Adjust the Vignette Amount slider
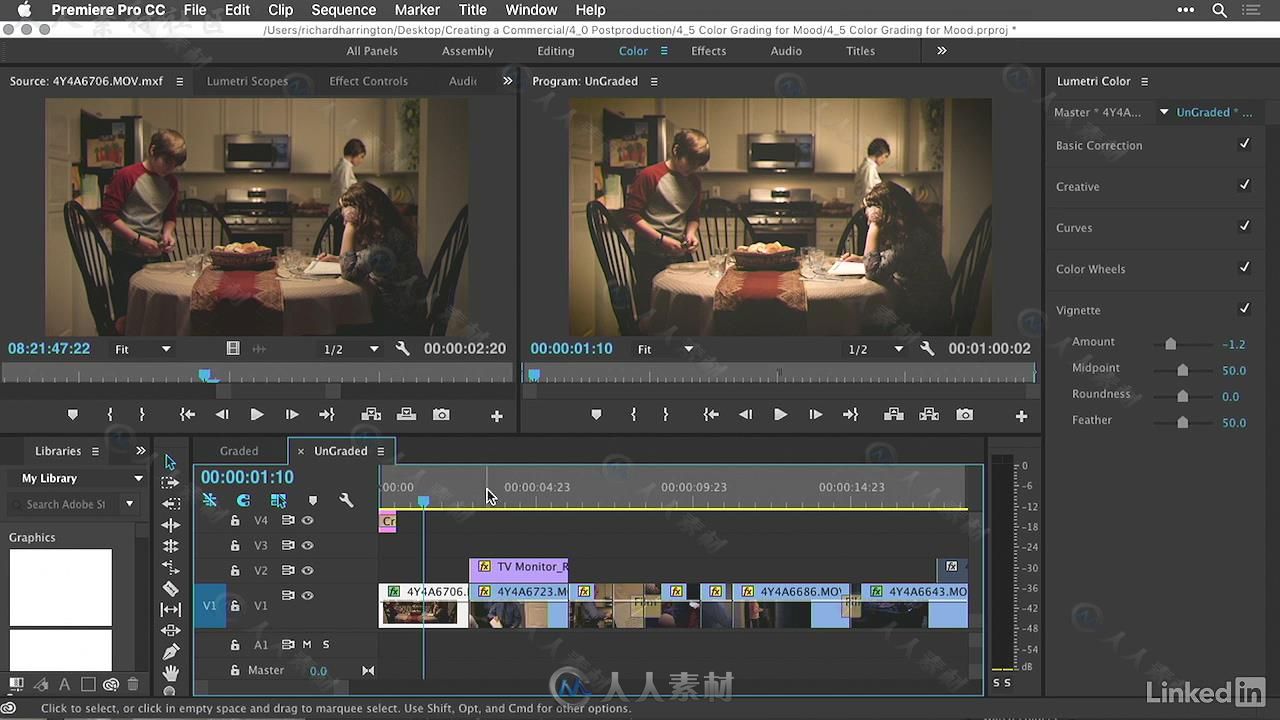Image resolution: width=1280 pixels, height=720 pixels. [1171, 344]
